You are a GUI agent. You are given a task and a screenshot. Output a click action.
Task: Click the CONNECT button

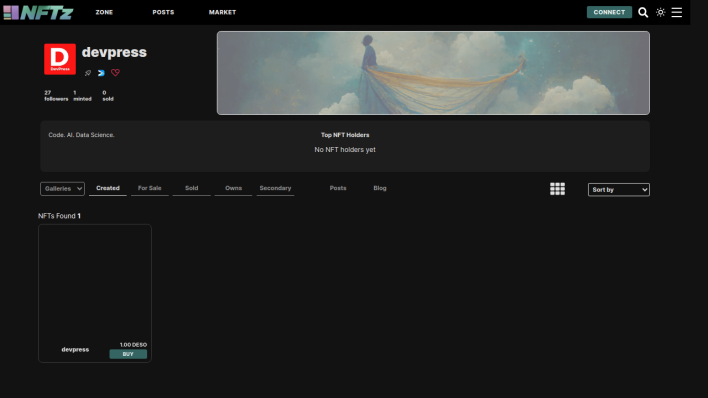coord(609,12)
